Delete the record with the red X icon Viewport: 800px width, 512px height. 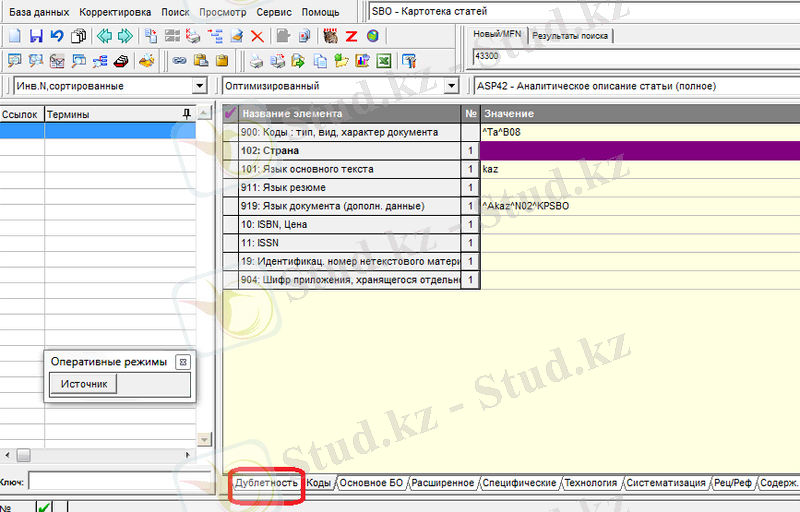257,36
